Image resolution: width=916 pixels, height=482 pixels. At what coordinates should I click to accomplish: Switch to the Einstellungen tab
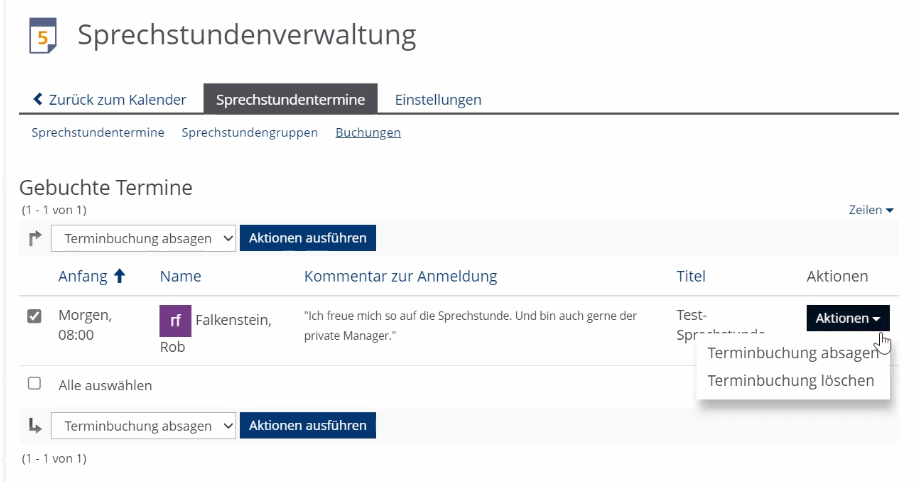tap(438, 100)
